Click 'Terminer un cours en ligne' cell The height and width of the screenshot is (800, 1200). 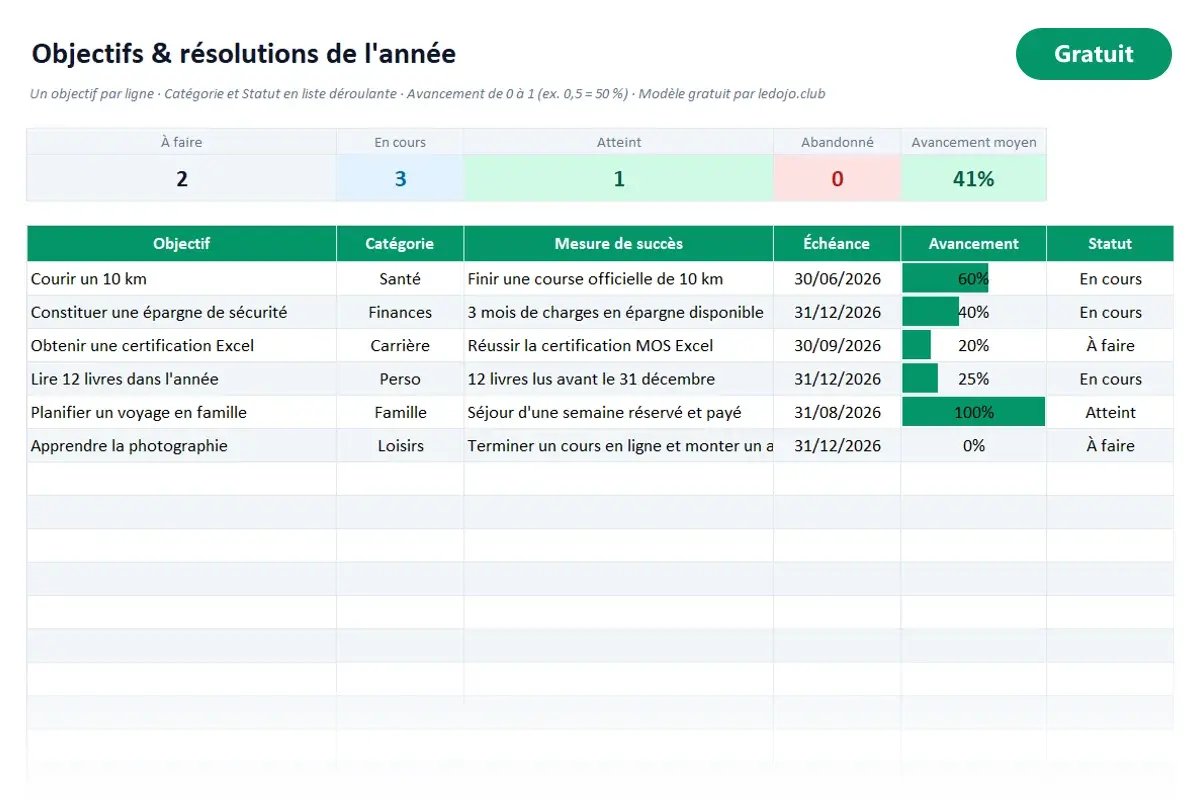pos(618,445)
